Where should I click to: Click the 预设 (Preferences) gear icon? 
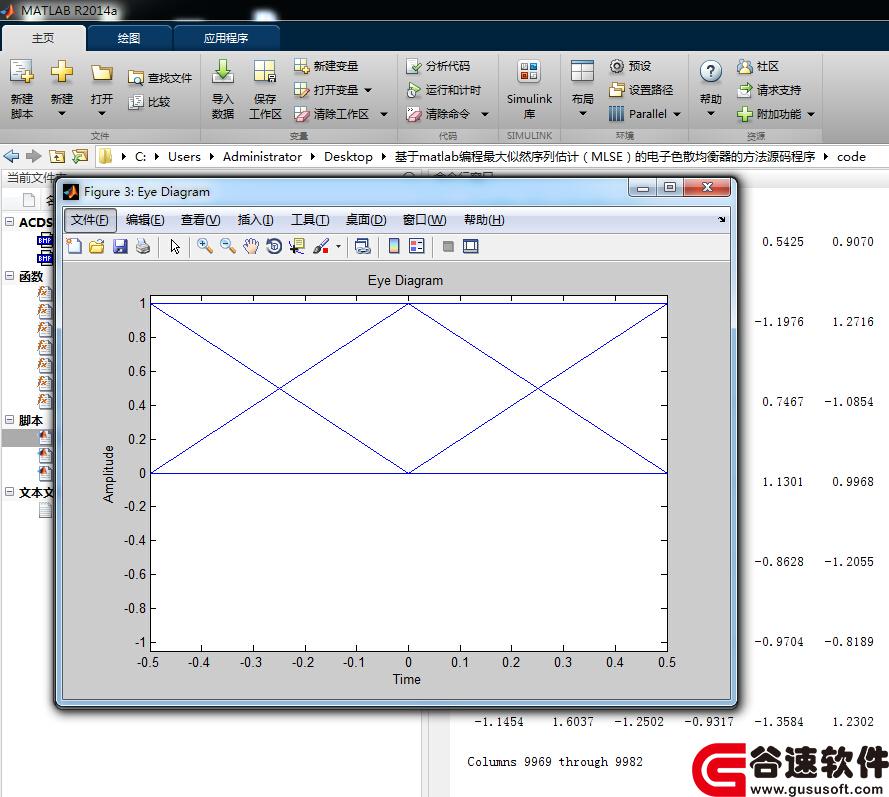tap(616, 66)
